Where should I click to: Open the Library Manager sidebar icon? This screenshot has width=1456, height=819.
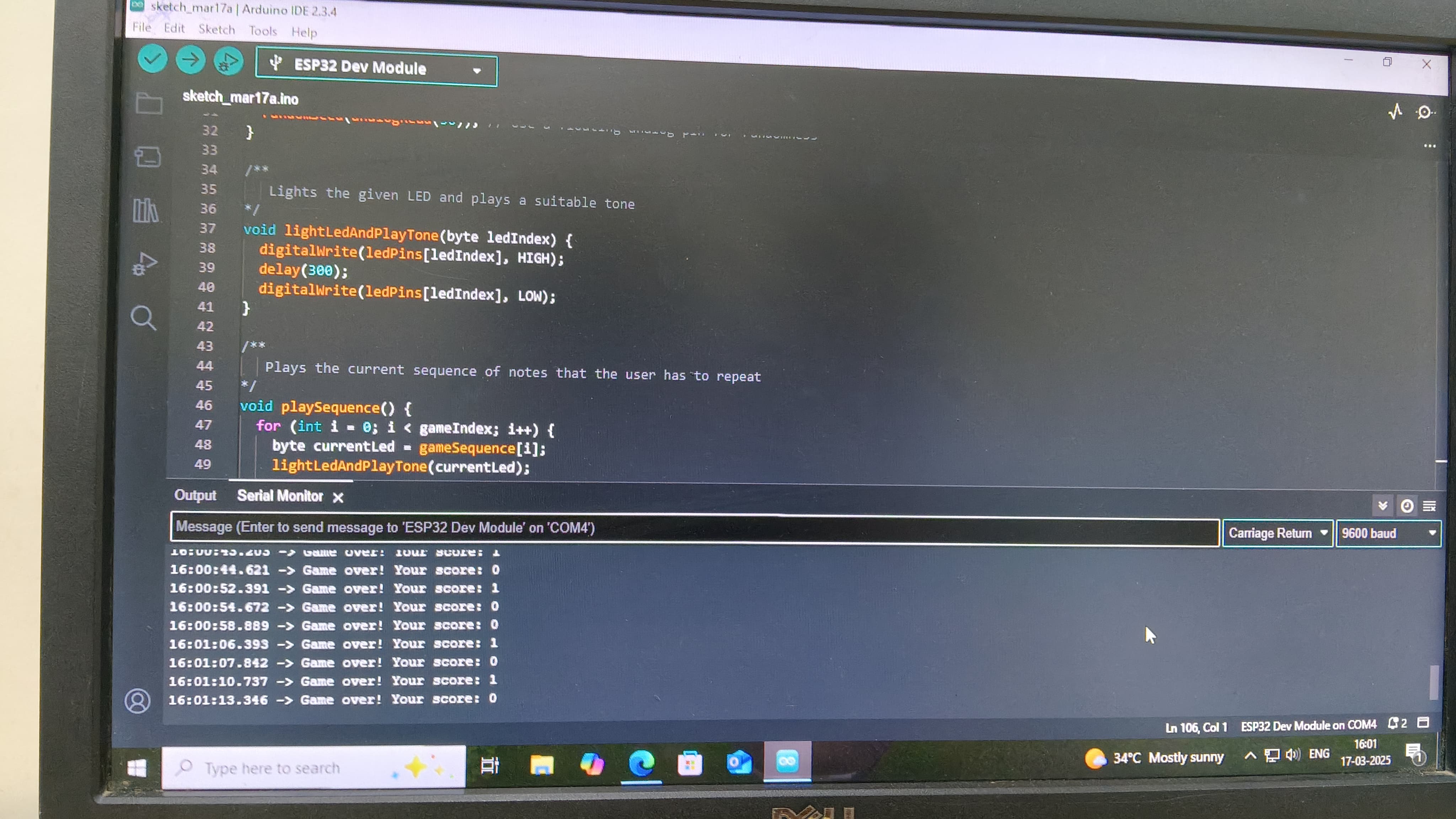146,210
